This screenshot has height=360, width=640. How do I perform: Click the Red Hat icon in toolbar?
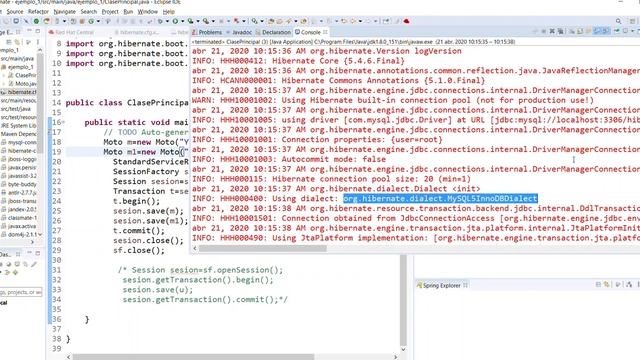[x=406, y=21]
